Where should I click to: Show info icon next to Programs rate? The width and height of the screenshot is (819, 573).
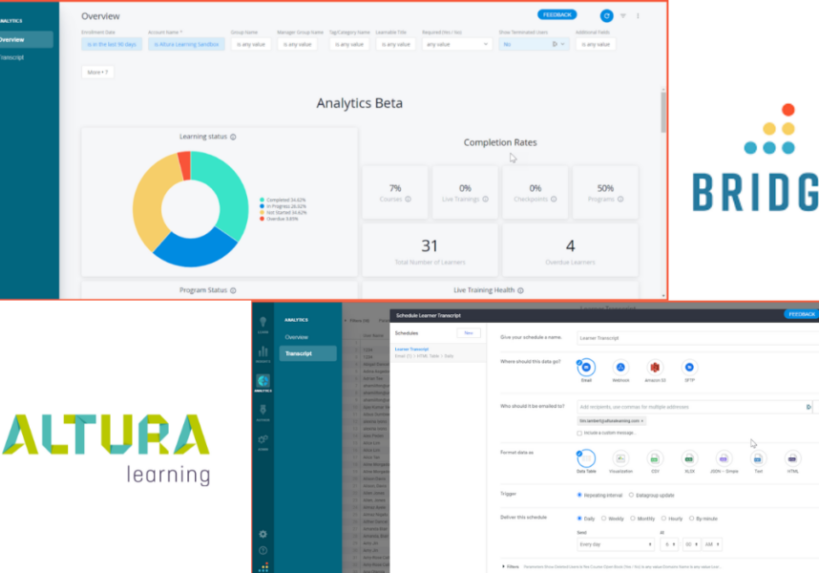click(621, 199)
